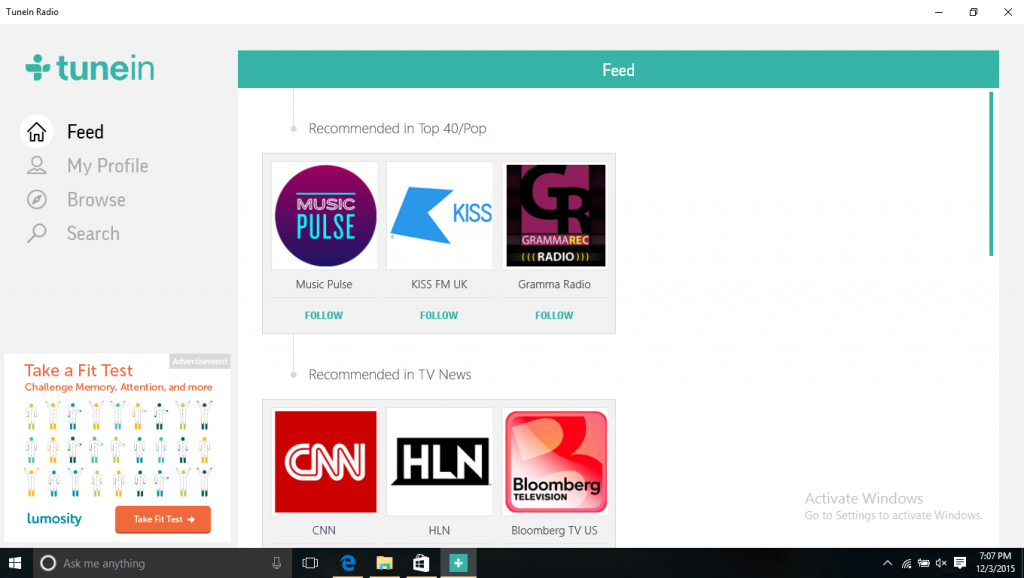This screenshot has height=578, width=1024.
Task: Click the TuneIn logo
Action: [x=89, y=67]
